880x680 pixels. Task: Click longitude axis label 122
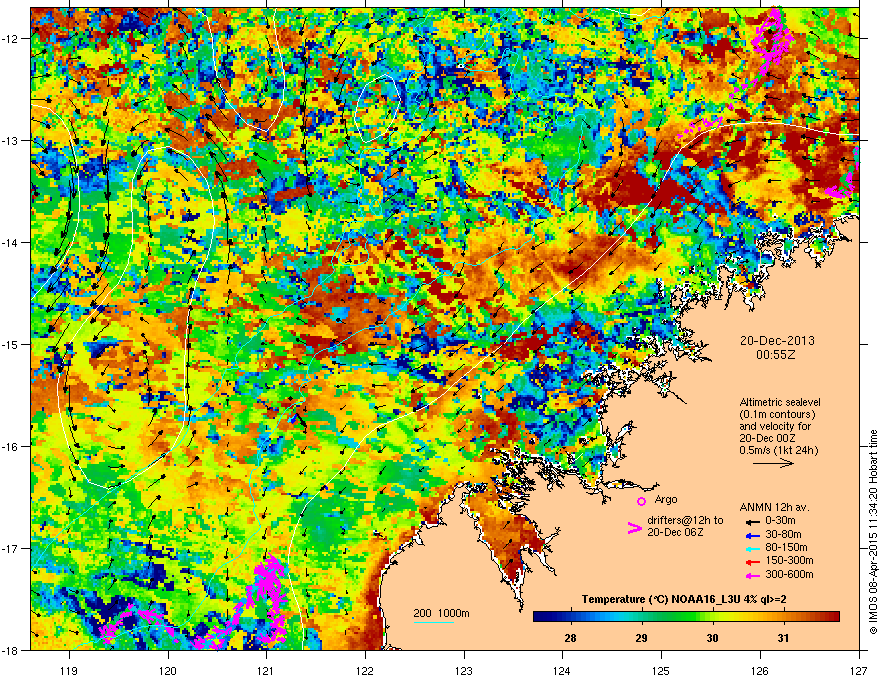[x=365, y=670]
